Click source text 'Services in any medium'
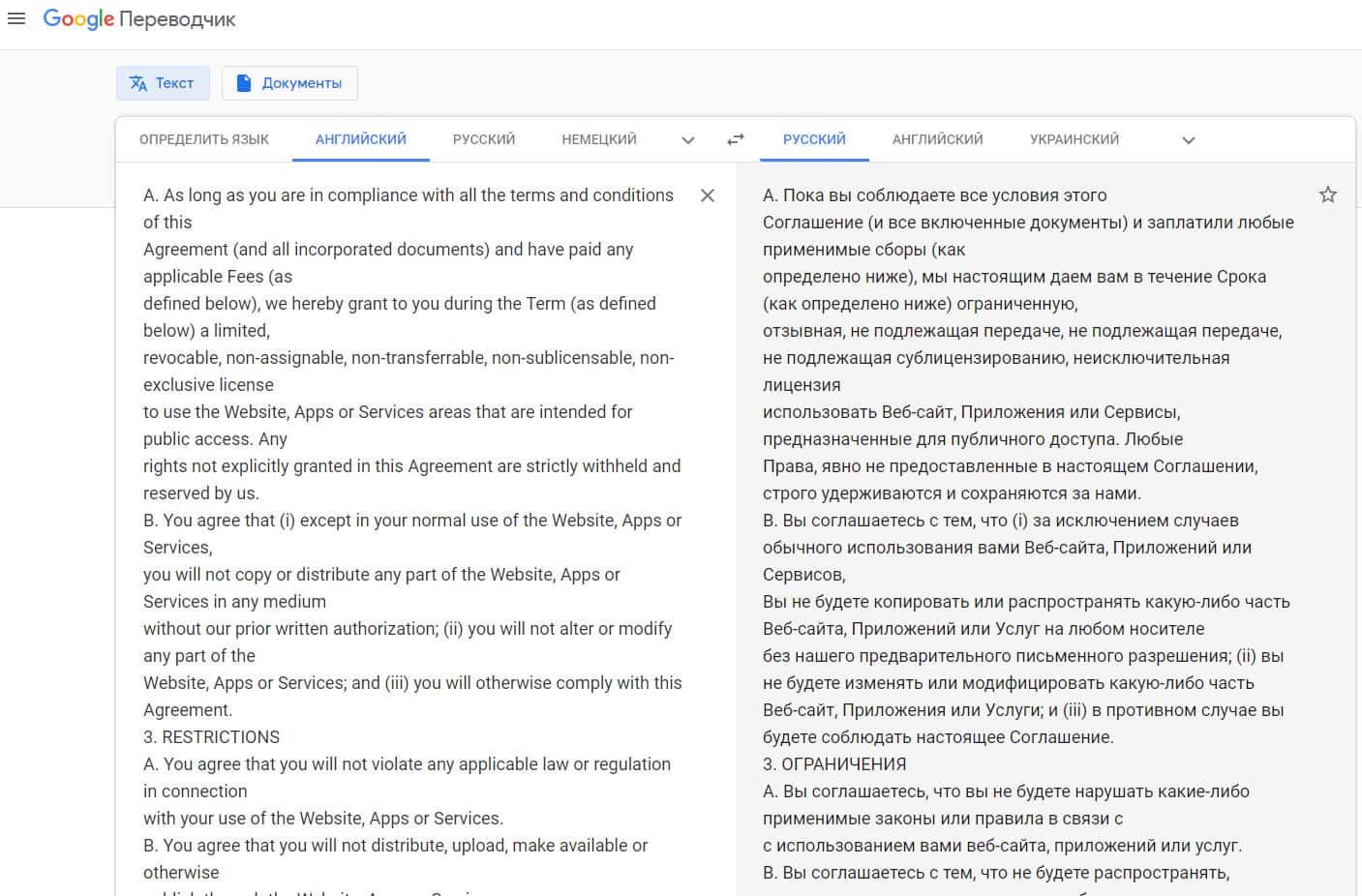Image resolution: width=1362 pixels, height=896 pixels. pos(234,602)
